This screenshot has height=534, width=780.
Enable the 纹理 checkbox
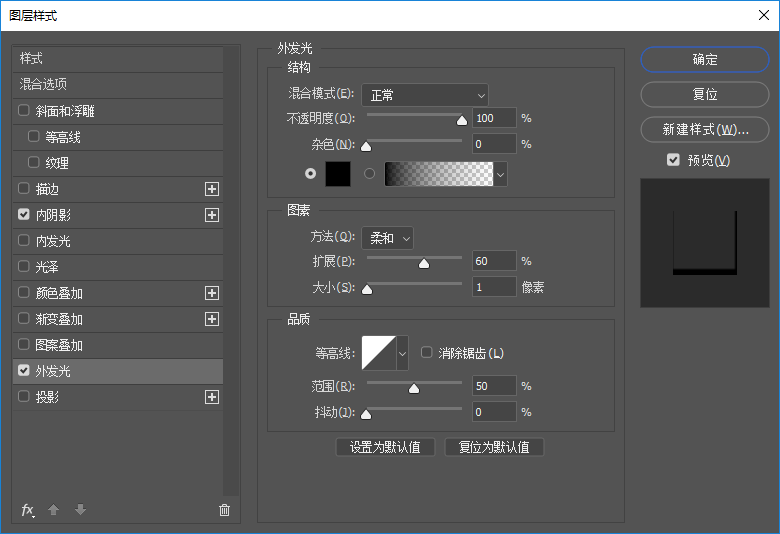(33, 162)
